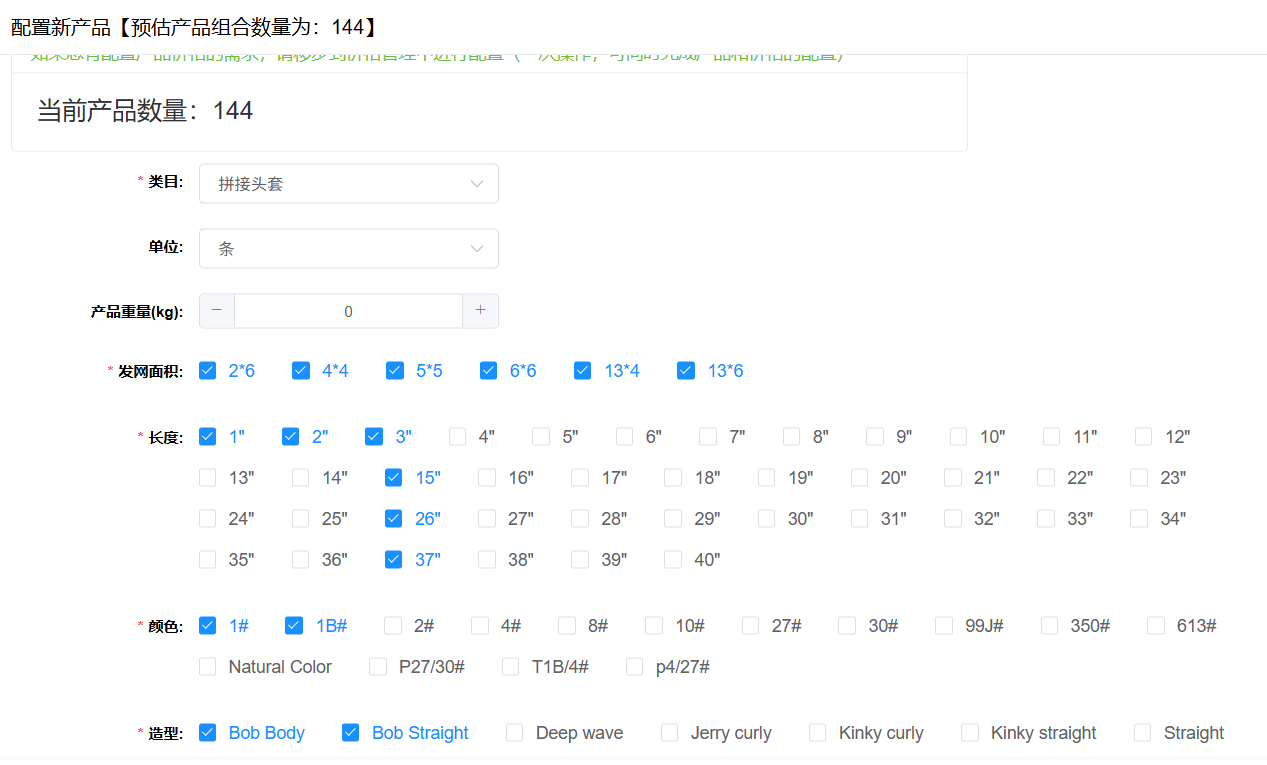Focus the product weight number input

point(348,311)
